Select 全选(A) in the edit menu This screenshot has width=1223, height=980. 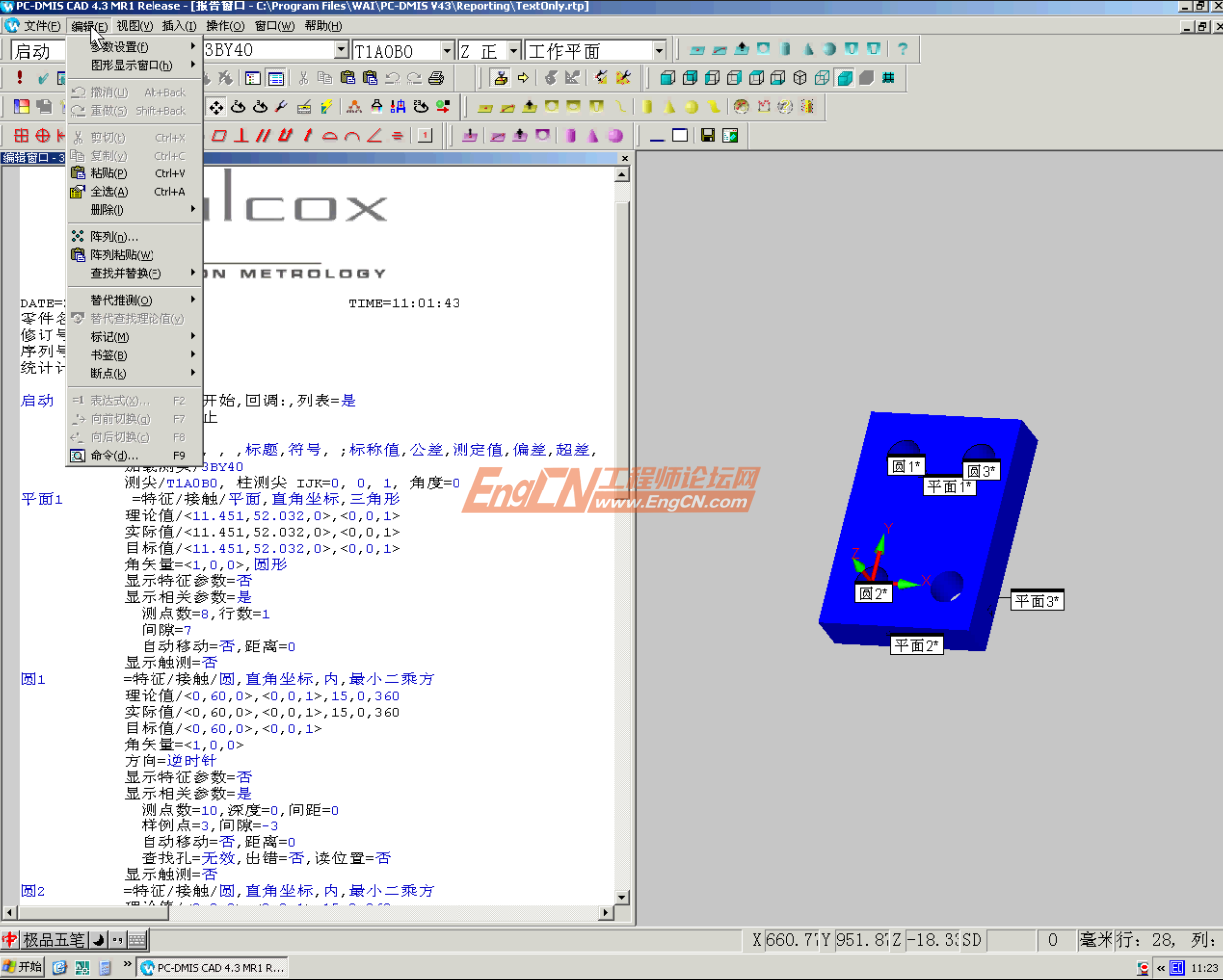pyautogui.click(x=110, y=191)
